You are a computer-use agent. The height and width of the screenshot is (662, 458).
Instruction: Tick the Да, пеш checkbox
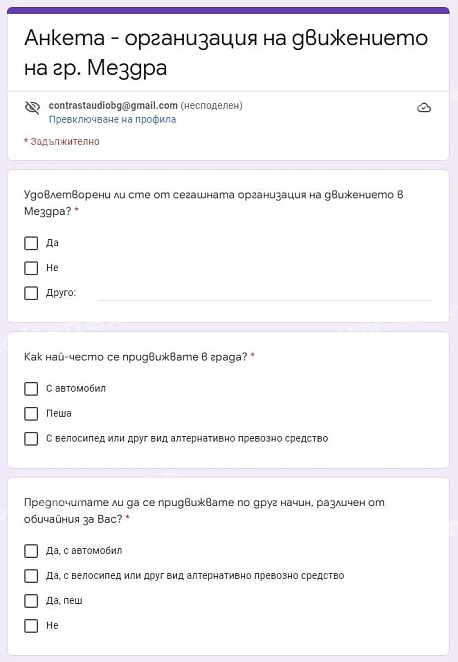coord(31,601)
